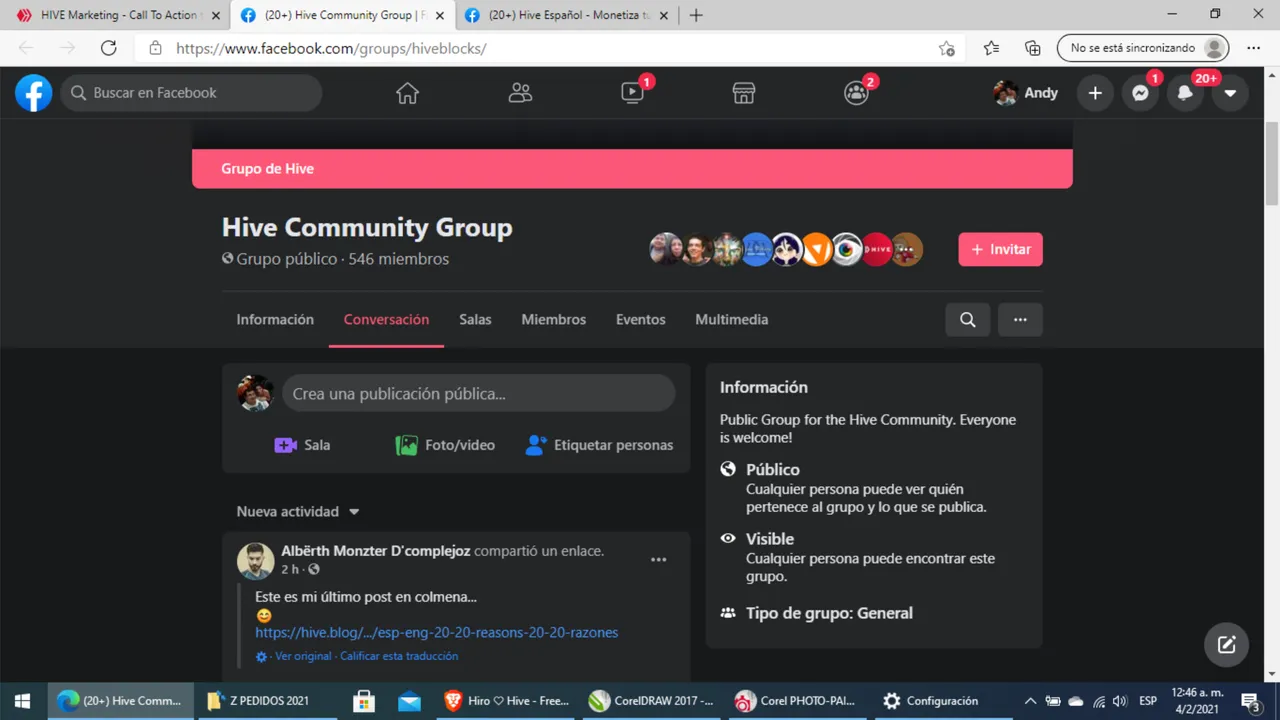The image size is (1280, 720).
Task: Go back with browser back arrow
Action: [x=26, y=48]
